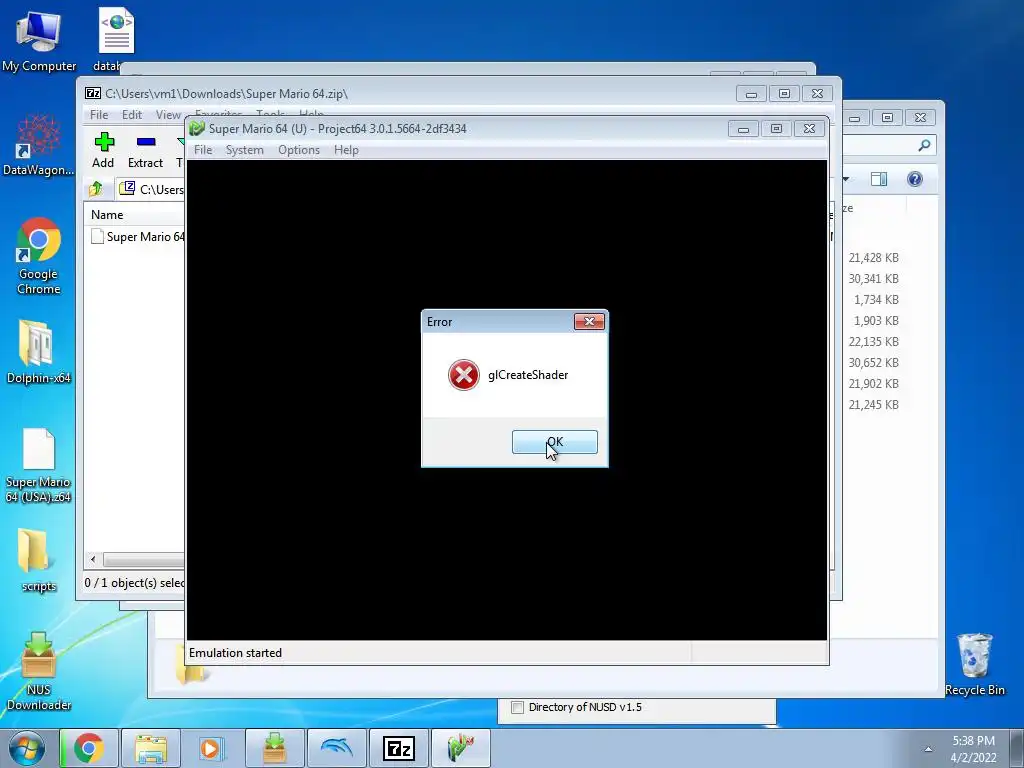Screen dimensions: 1024x768
Task: Close the Project64 window
Action: point(809,129)
